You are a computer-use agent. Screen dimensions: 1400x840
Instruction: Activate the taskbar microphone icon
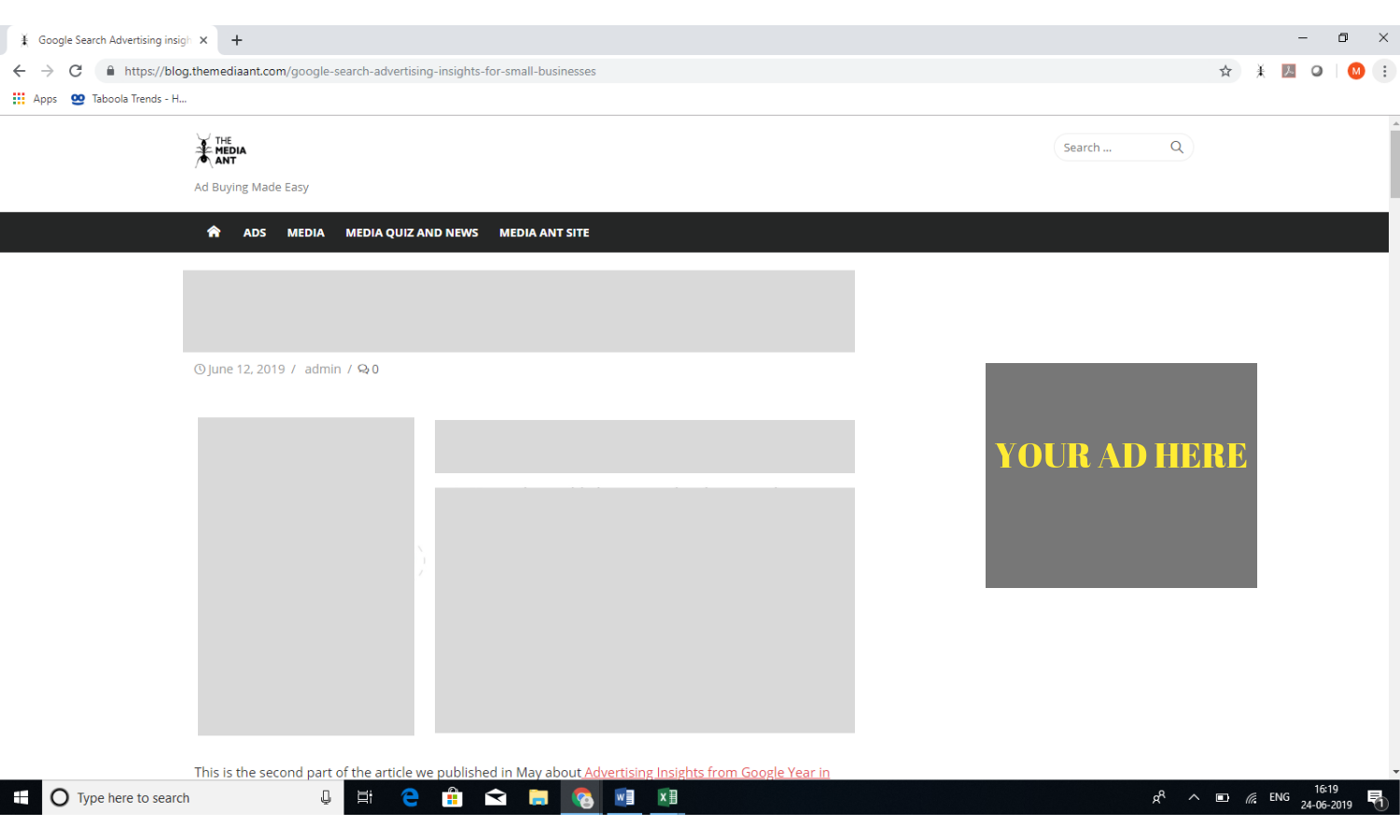pyautogui.click(x=326, y=797)
